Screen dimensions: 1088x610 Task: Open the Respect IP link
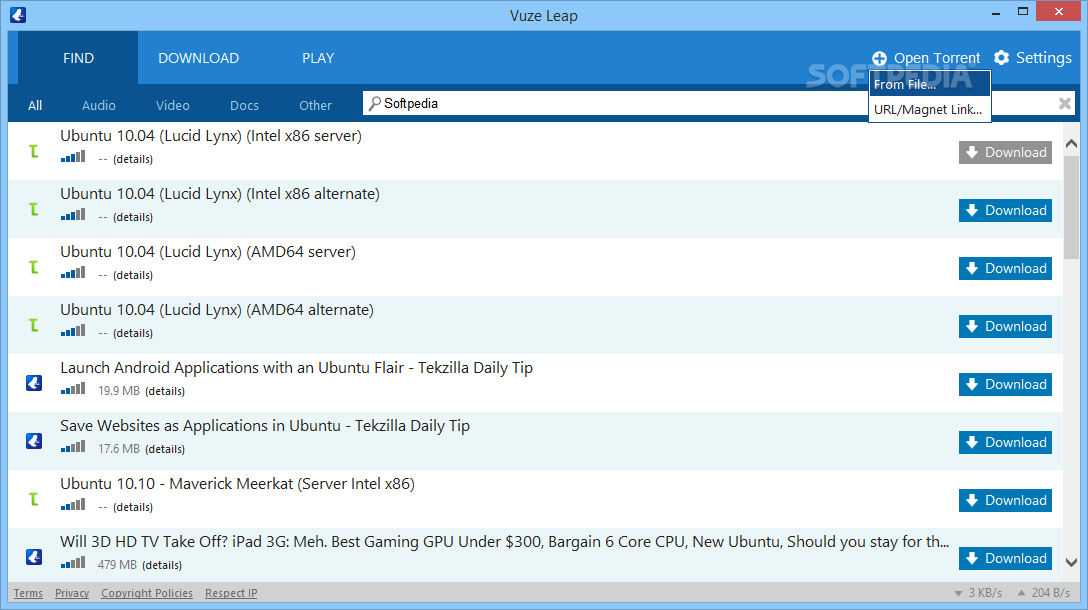(x=231, y=593)
